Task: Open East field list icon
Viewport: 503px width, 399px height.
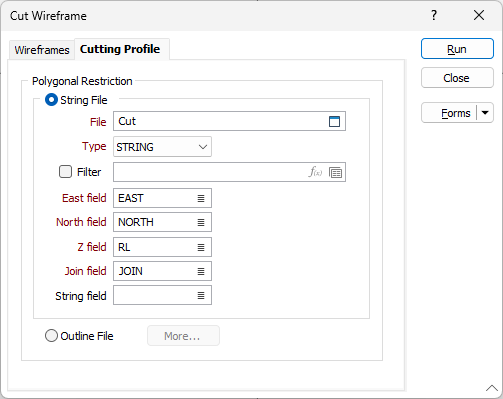Action: 201,198
